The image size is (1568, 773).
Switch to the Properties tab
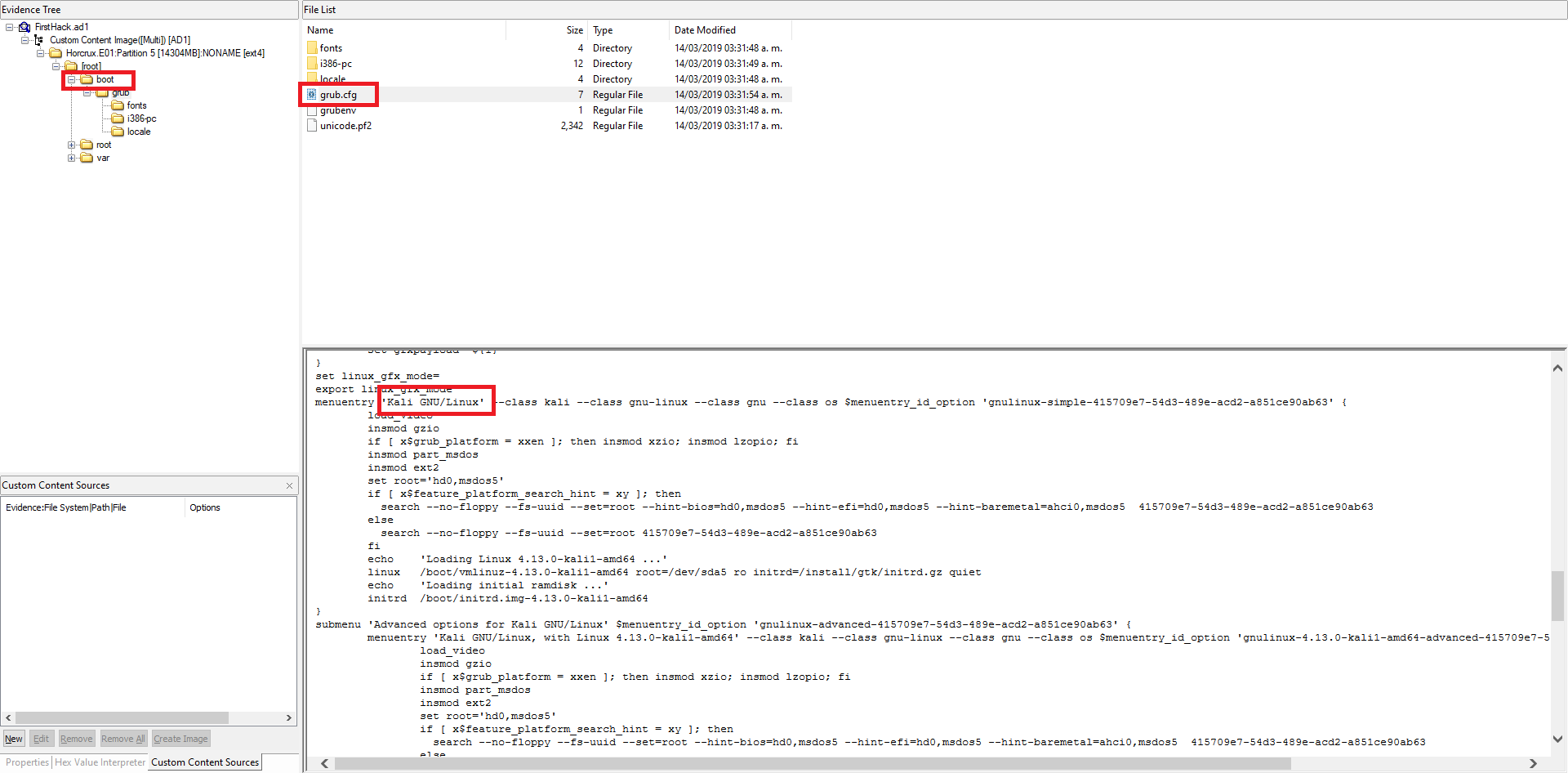(x=27, y=762)
